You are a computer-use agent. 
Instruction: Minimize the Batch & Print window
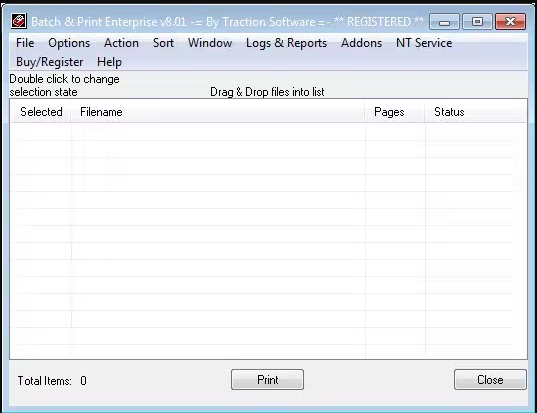[x=444, y=22]
